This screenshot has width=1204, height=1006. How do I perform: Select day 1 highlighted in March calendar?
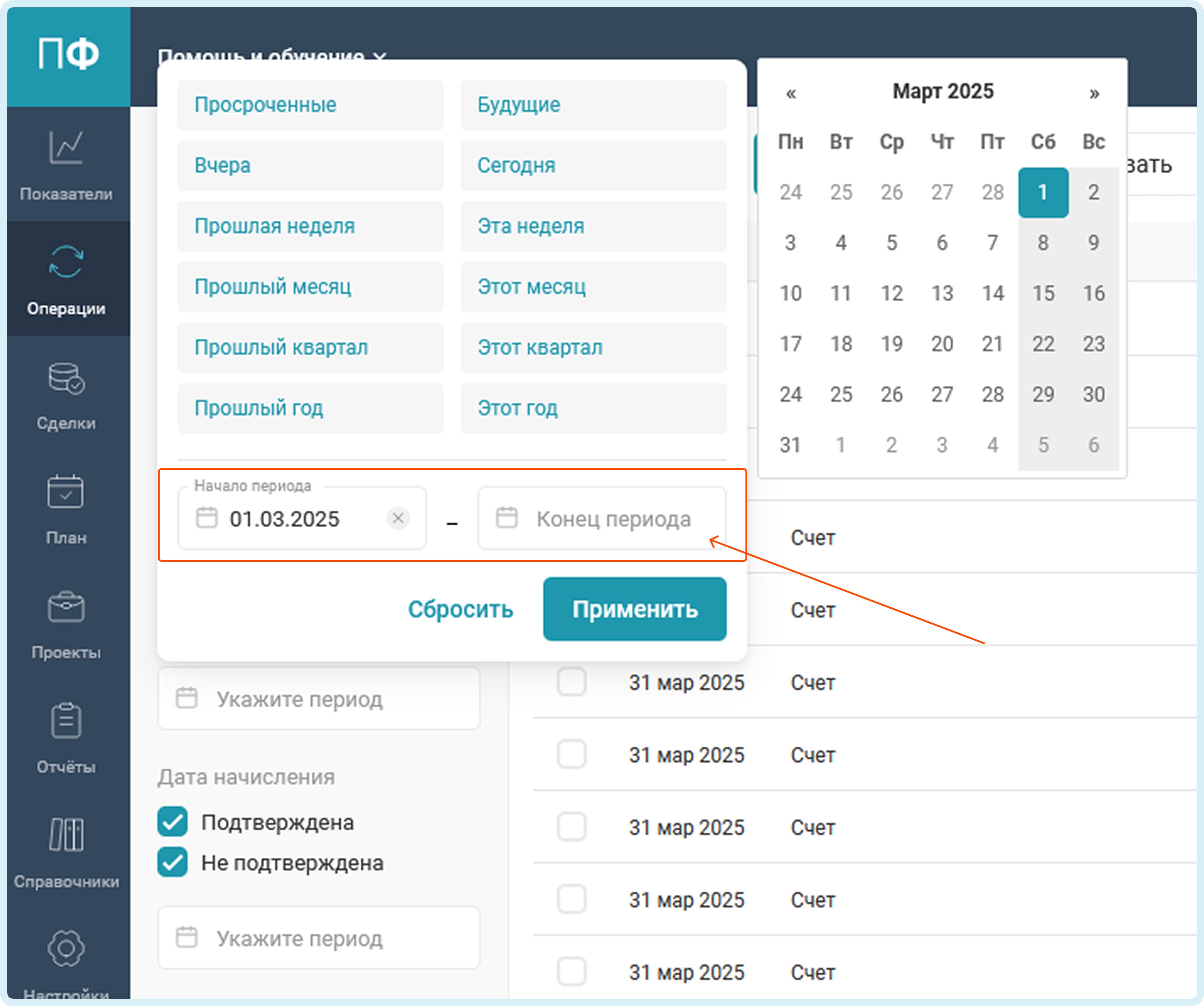(1043, 193)
